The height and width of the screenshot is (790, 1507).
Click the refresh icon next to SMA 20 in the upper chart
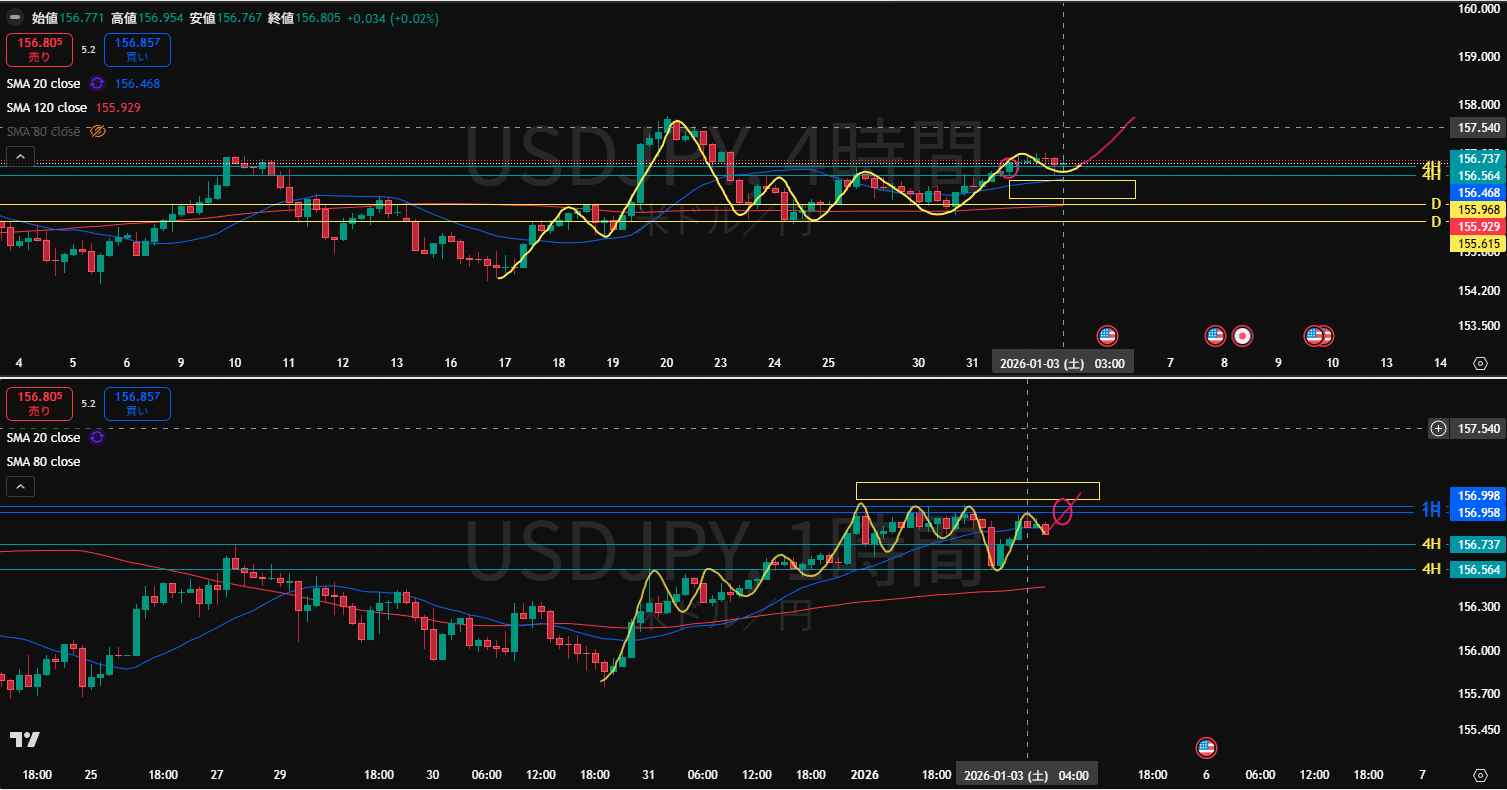[98, 84]
